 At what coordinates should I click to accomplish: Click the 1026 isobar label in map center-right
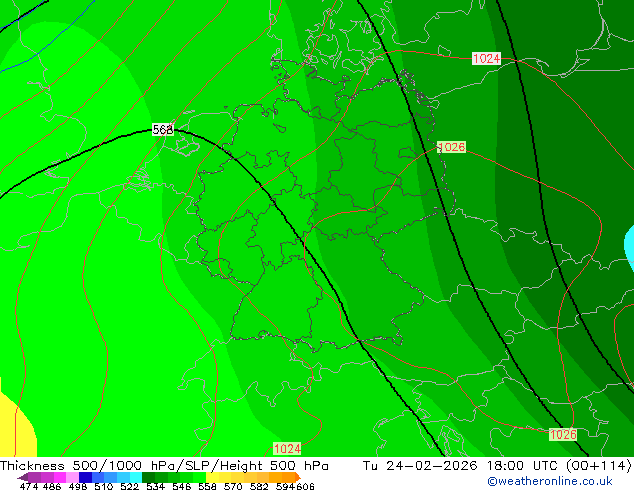451,147
